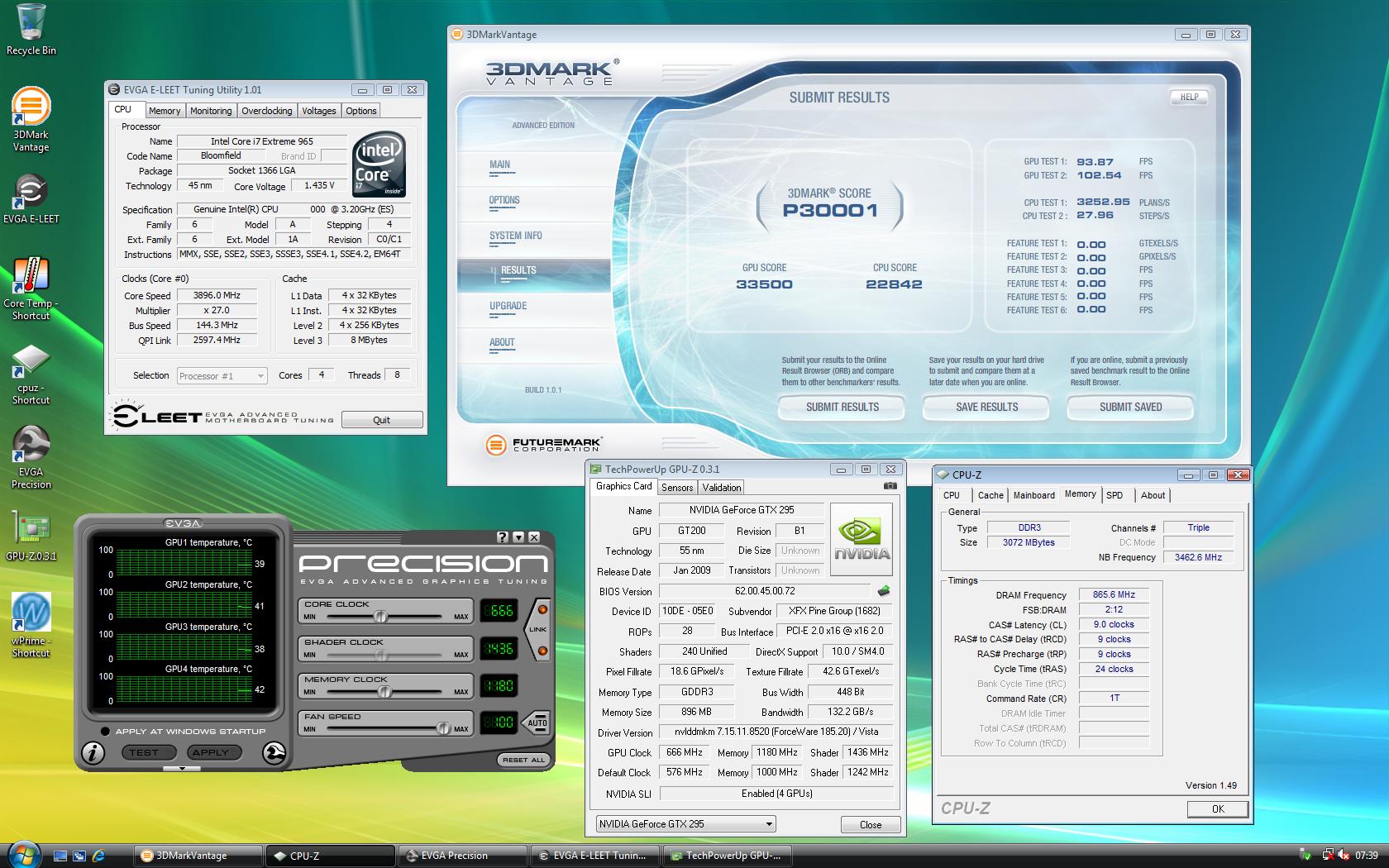Open the Windows Start menu orb
1389x868 pixels.
pos(23,854)
